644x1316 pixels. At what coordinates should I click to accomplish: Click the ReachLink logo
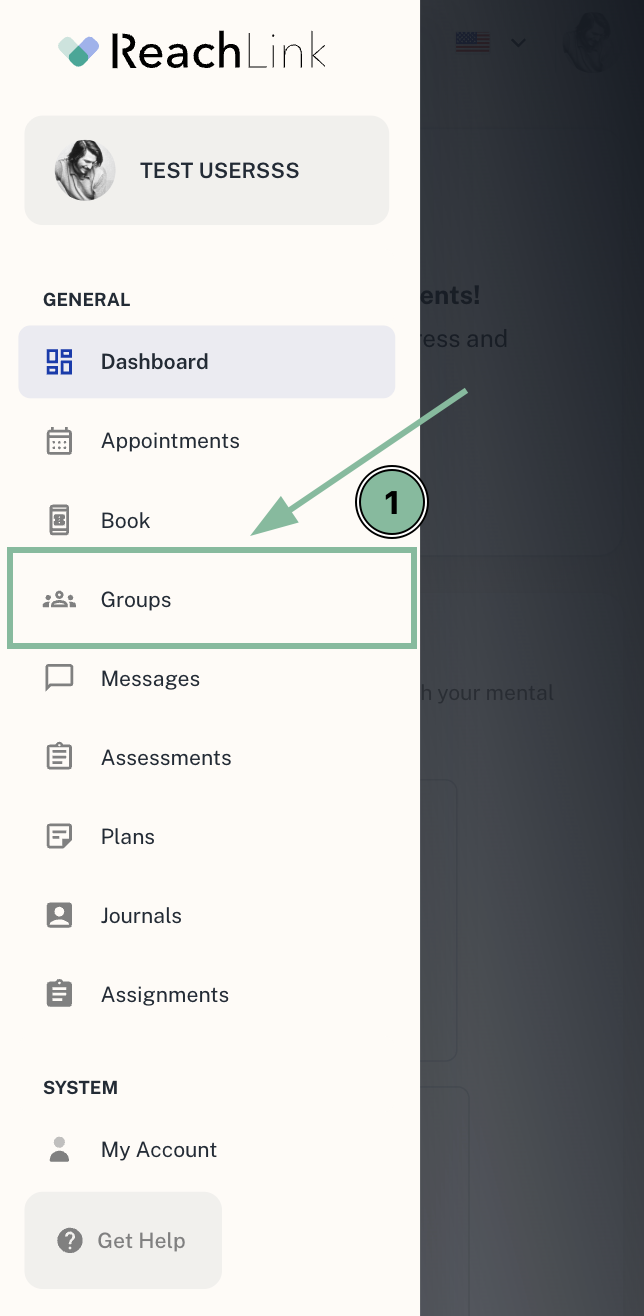pos(192,49)
